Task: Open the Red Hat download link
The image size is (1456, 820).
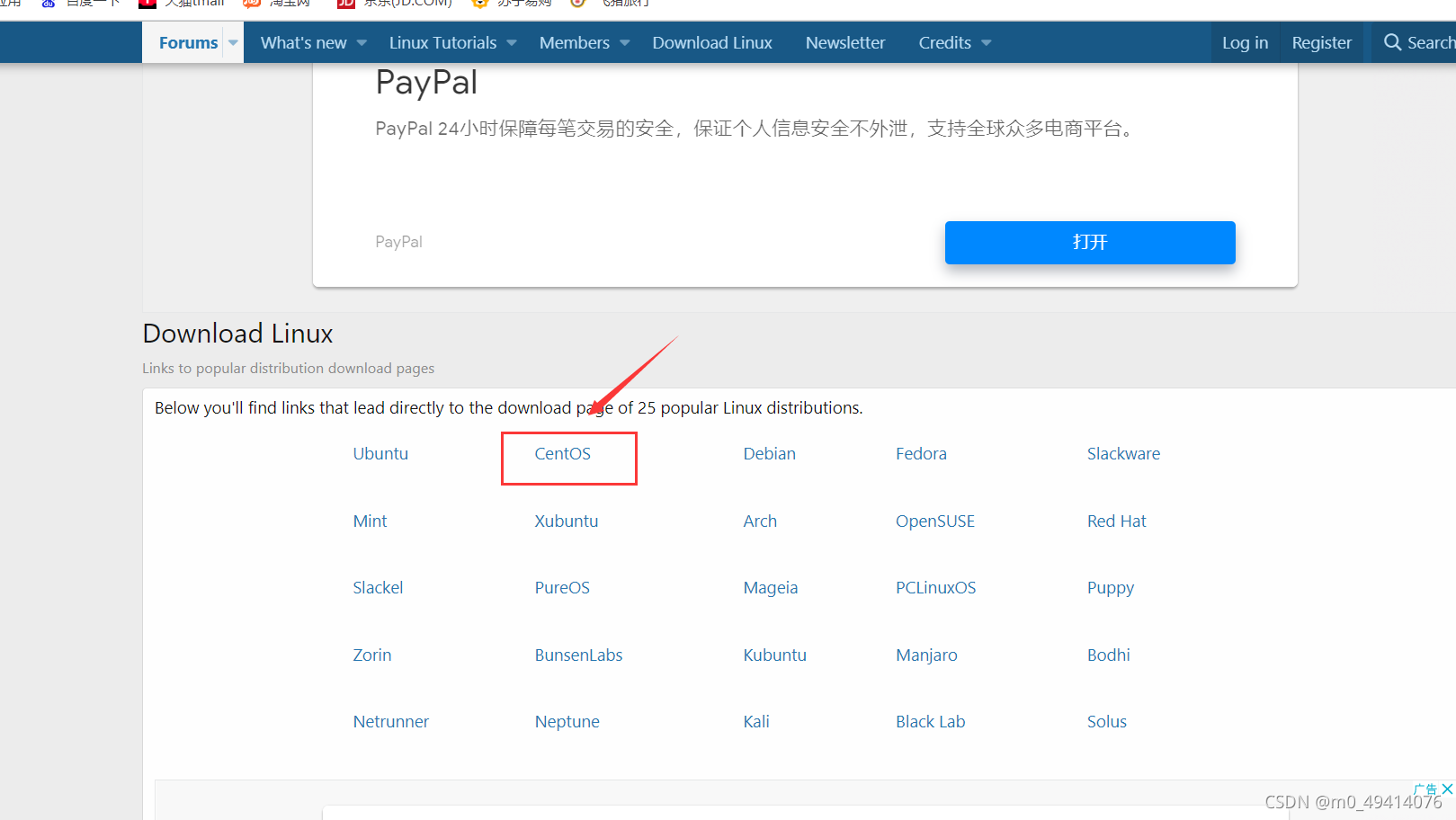Action: pyautogui.click(x=1117, y=521)
